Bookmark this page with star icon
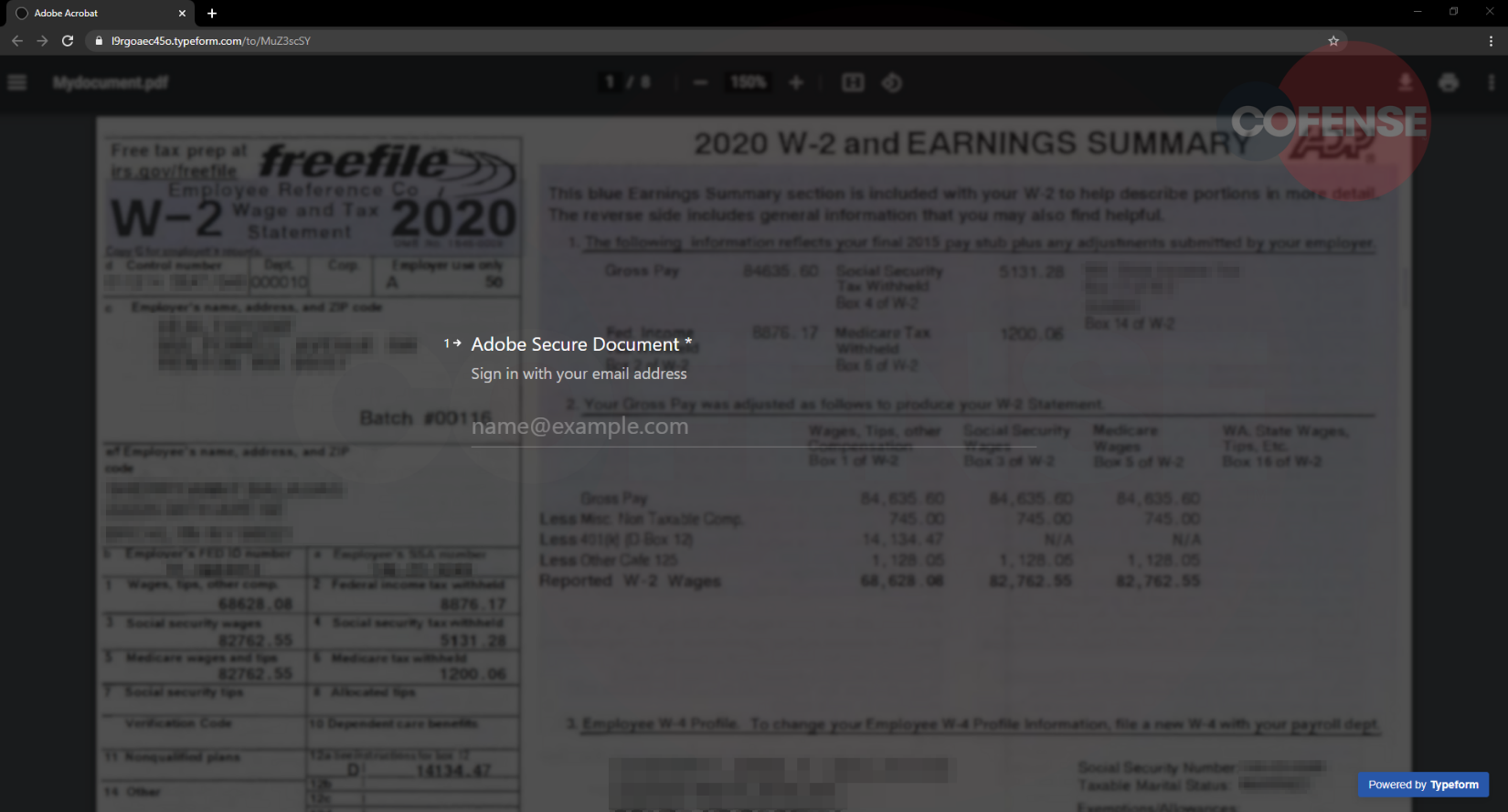1508x812 pixels. point(1333,41)
